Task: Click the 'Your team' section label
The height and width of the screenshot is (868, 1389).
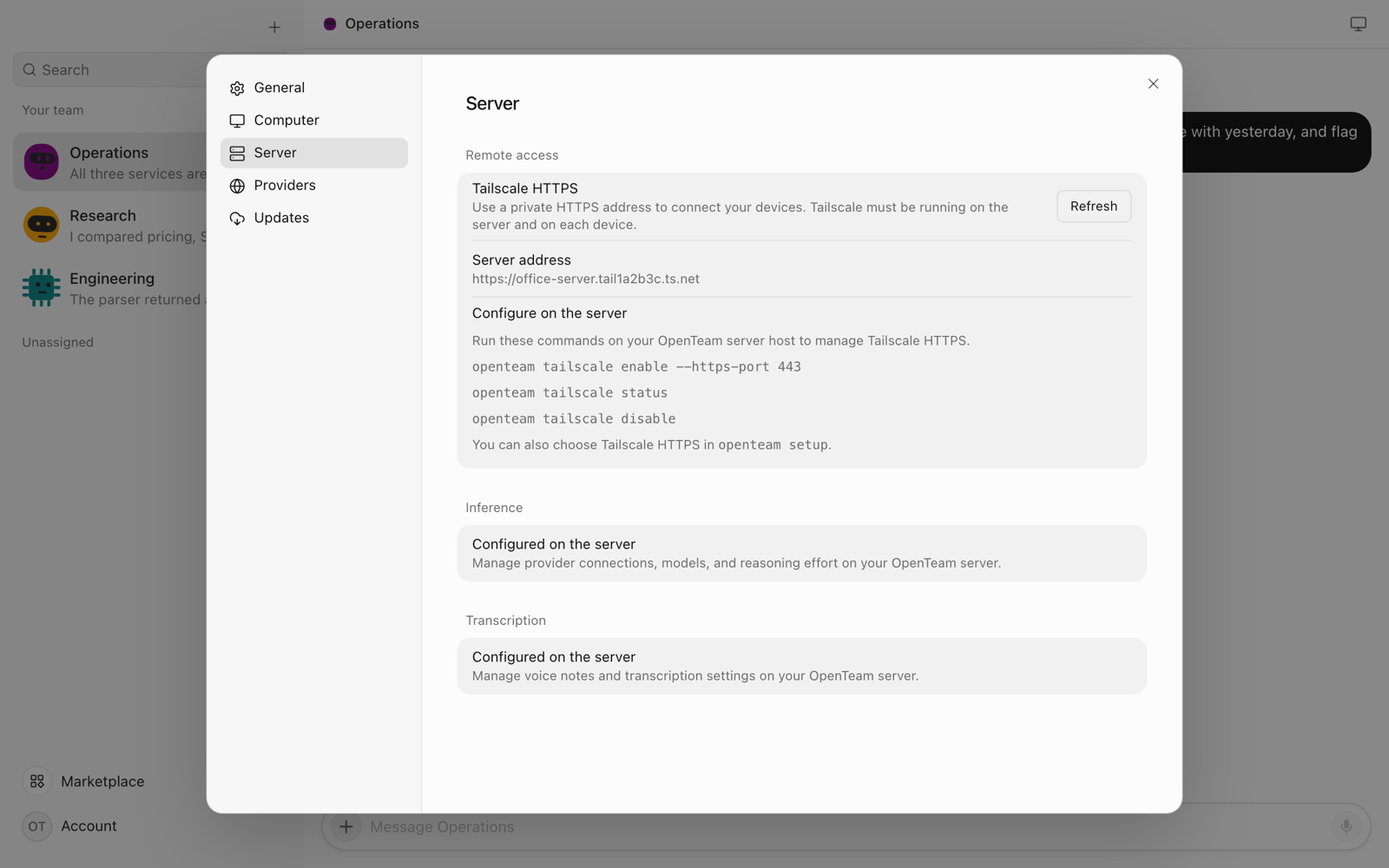Action: point(53,110)
